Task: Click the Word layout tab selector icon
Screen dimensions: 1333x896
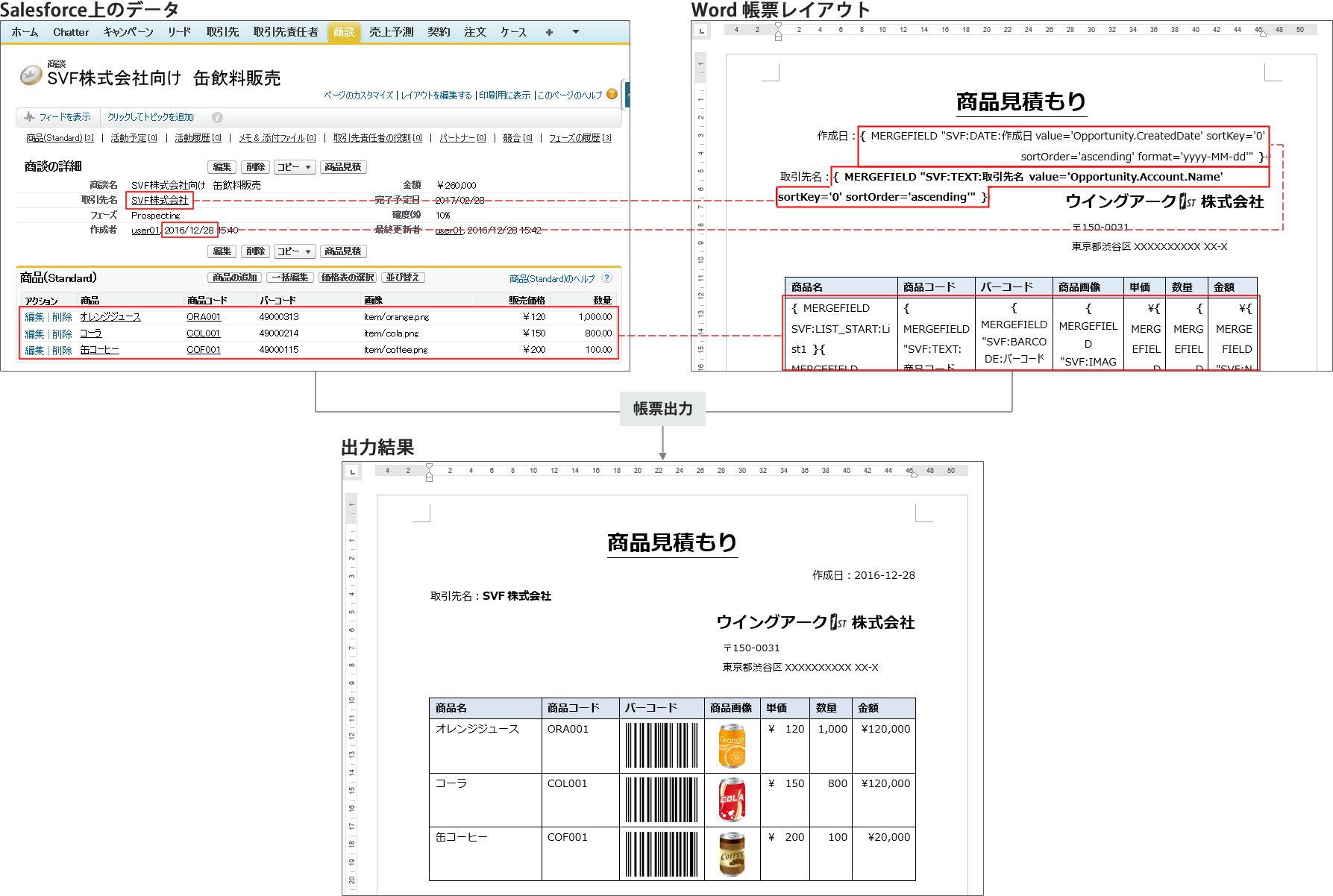Action: [701, 31]
